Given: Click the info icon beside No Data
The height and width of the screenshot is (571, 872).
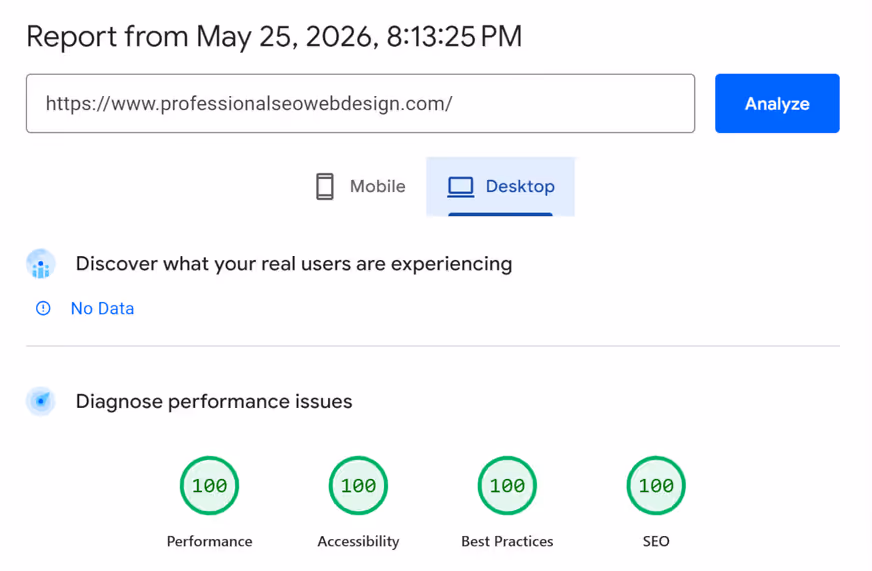Looking at the screenshot, I should pos(43,308).
